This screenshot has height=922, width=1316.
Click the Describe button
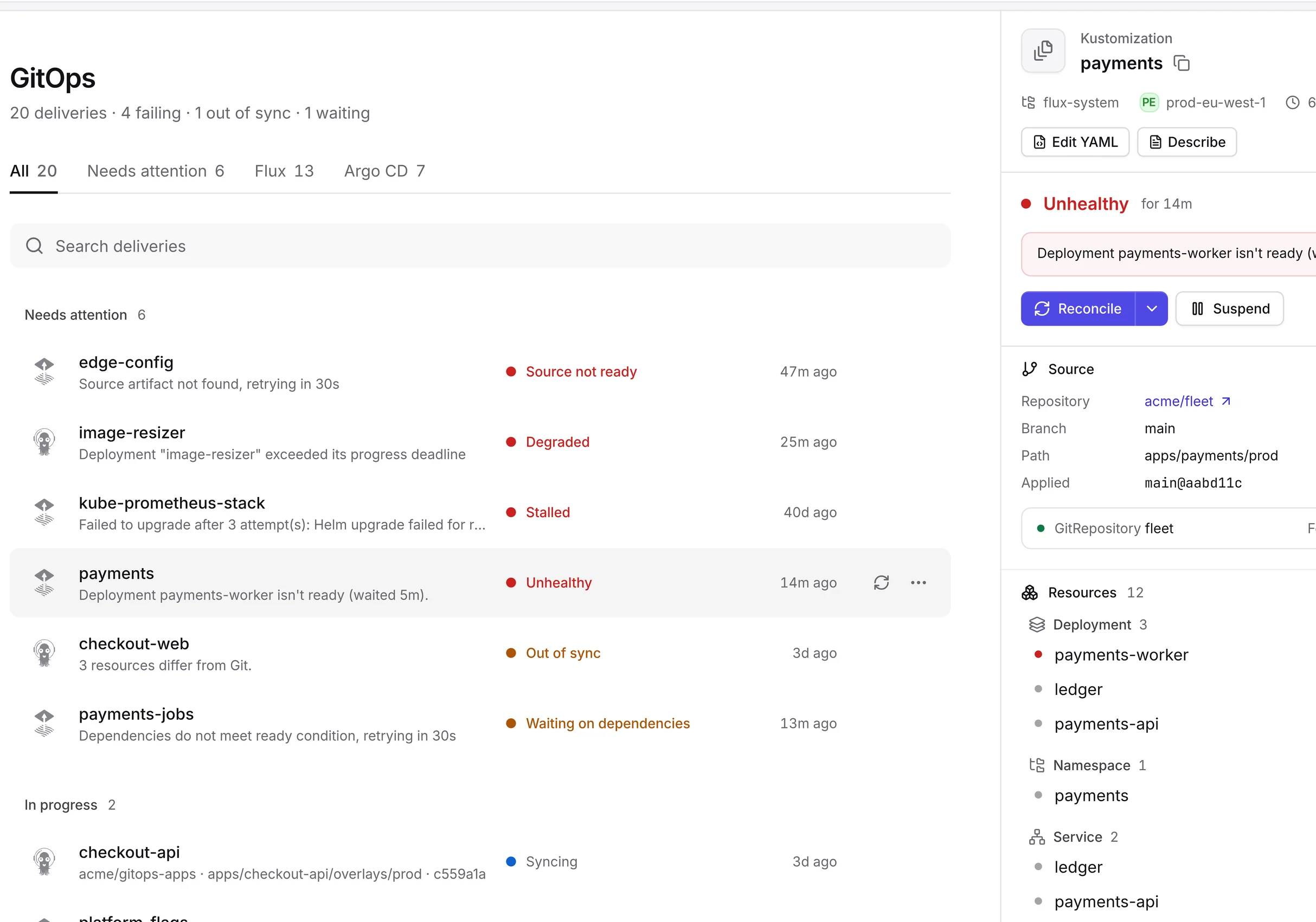coord(1187,142)
